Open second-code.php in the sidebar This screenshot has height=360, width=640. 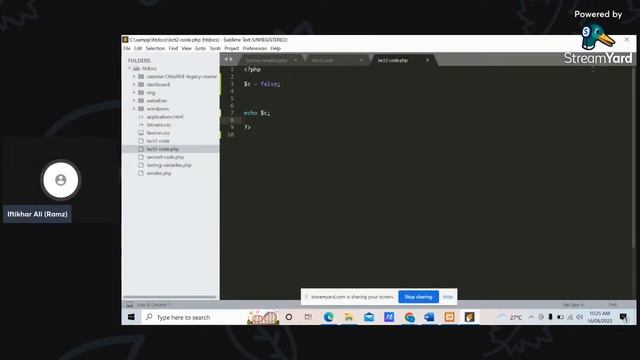pos(165,157)
